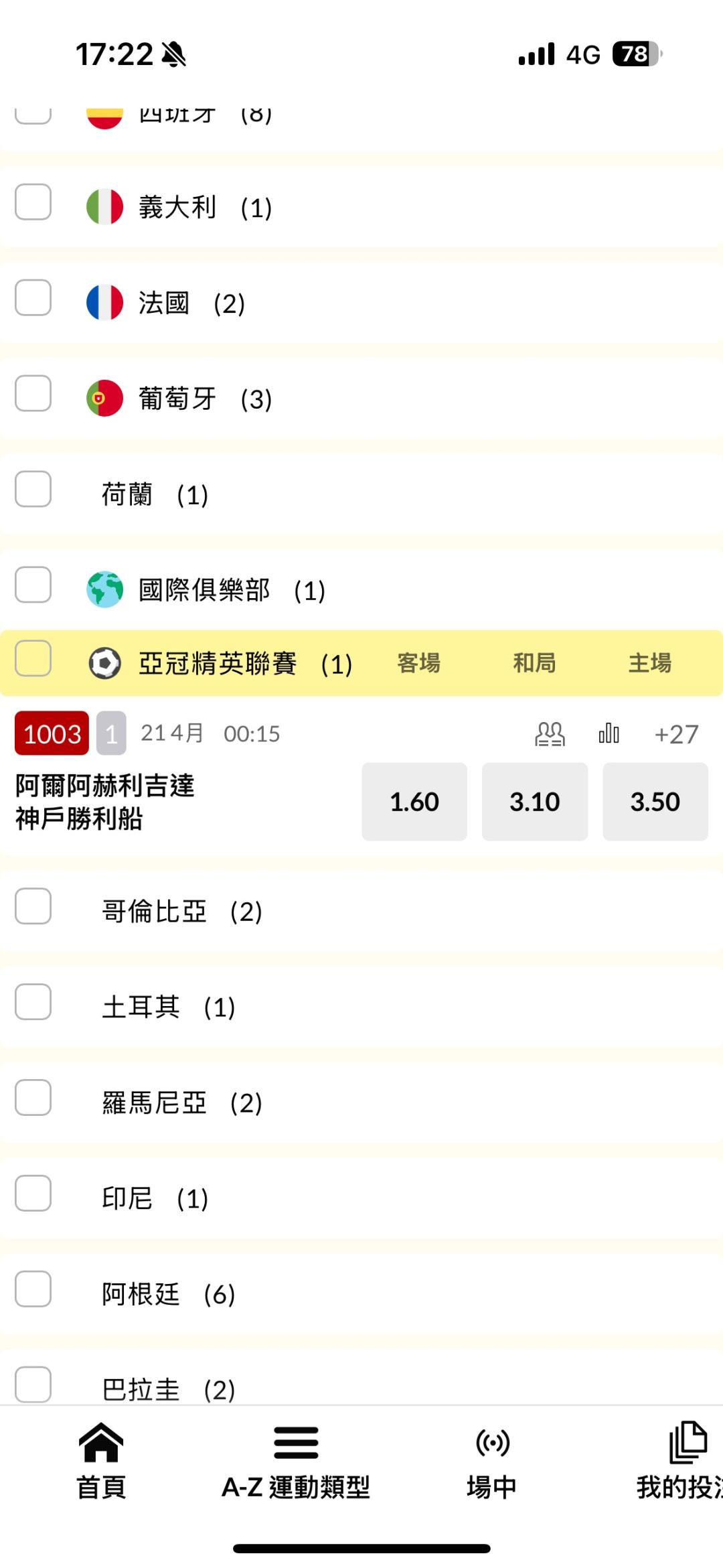This screenshot has width=723, height=1568.
Task: Pick home win odds 3.50
Action: (655, 802)
